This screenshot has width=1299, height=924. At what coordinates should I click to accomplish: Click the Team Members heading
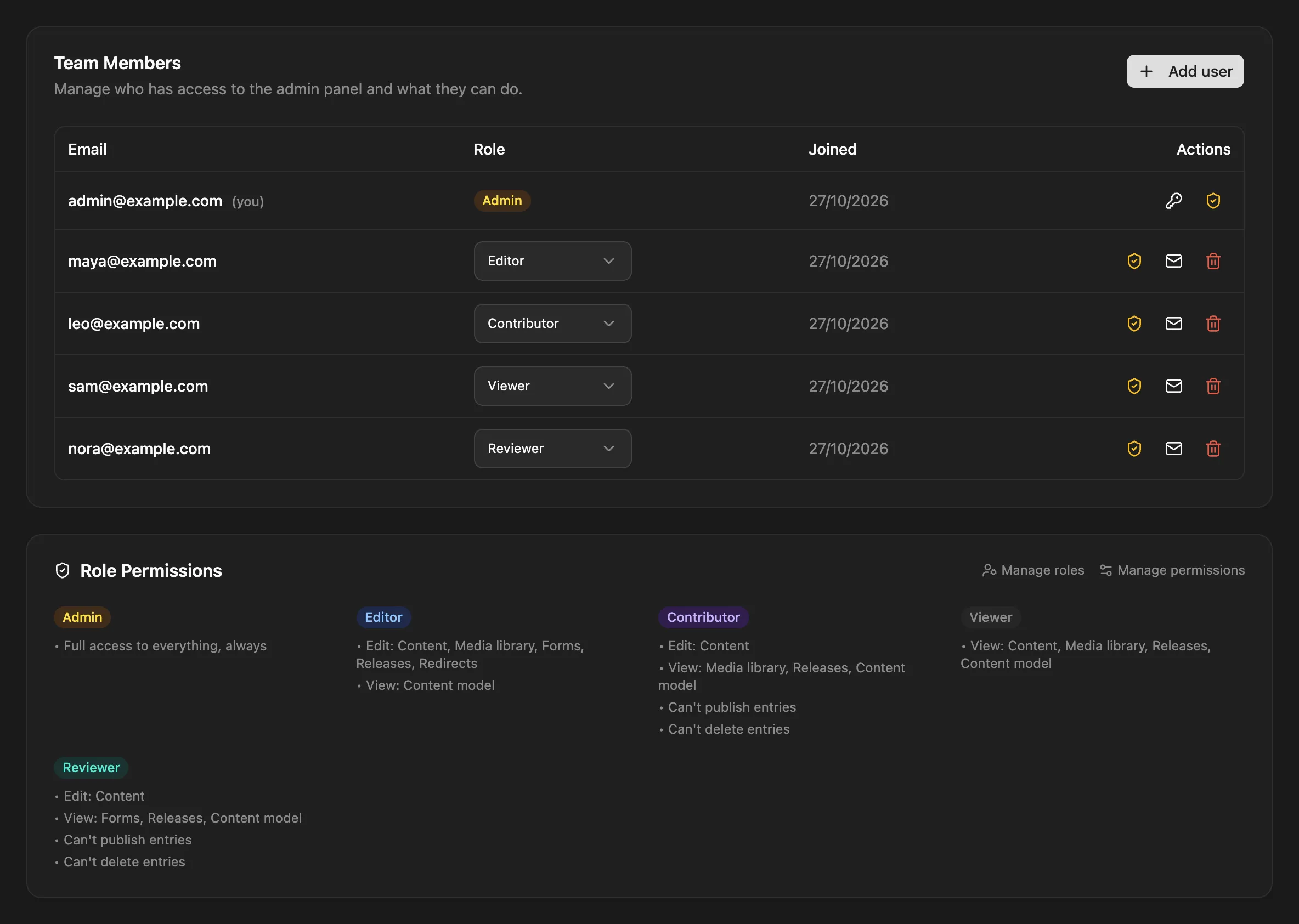[x=117, y=63]
